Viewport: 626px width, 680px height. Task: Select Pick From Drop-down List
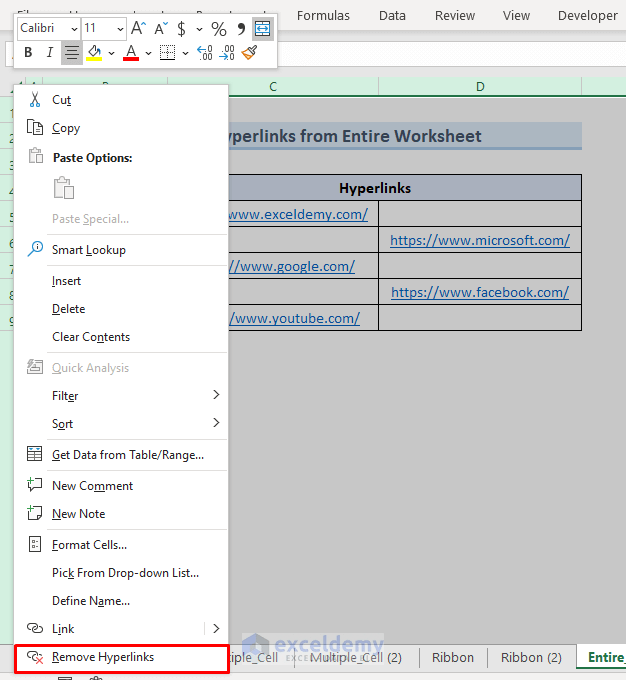coord(121,573)
